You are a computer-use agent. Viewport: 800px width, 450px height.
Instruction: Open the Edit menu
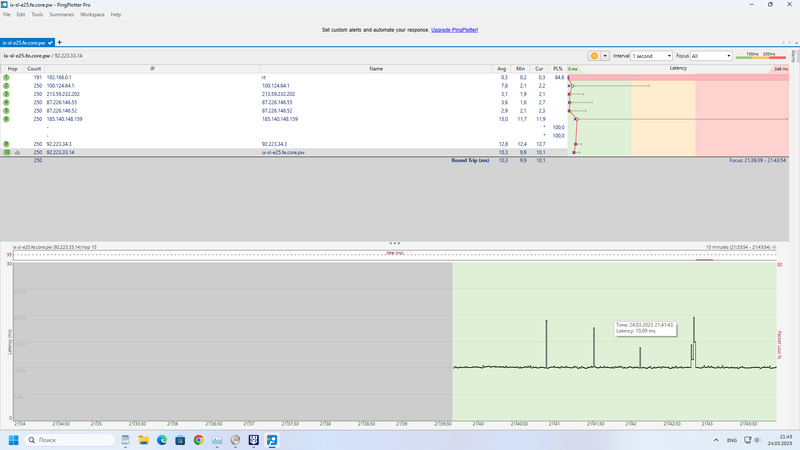[20, 15]
